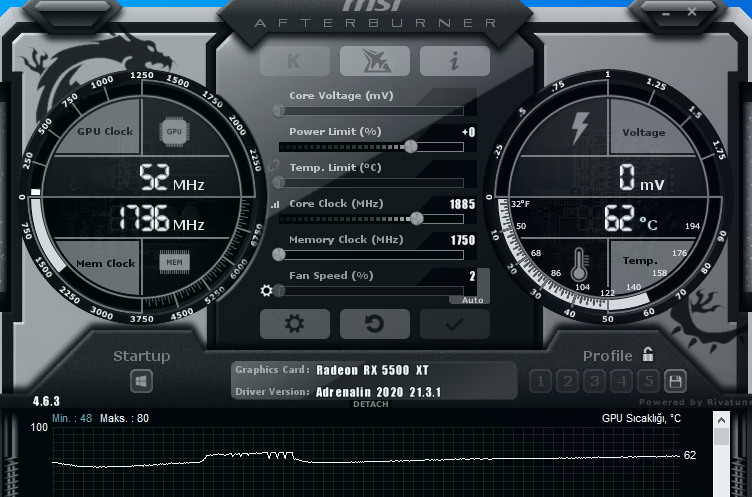The image size is (752, 497).
Task: Select profile slot 4
Action: click(622, 381)
